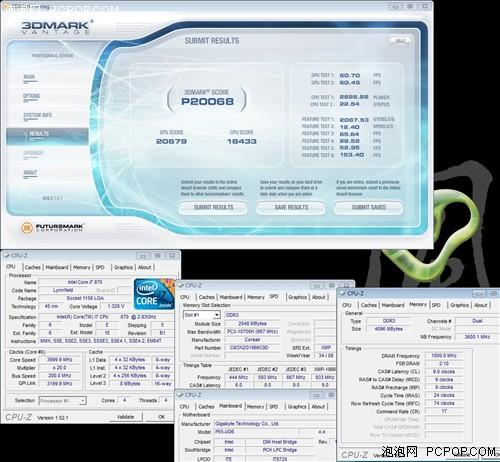
Task: Switch to Caches tab in CPU-Z Mainboard window
Action: 206,407
